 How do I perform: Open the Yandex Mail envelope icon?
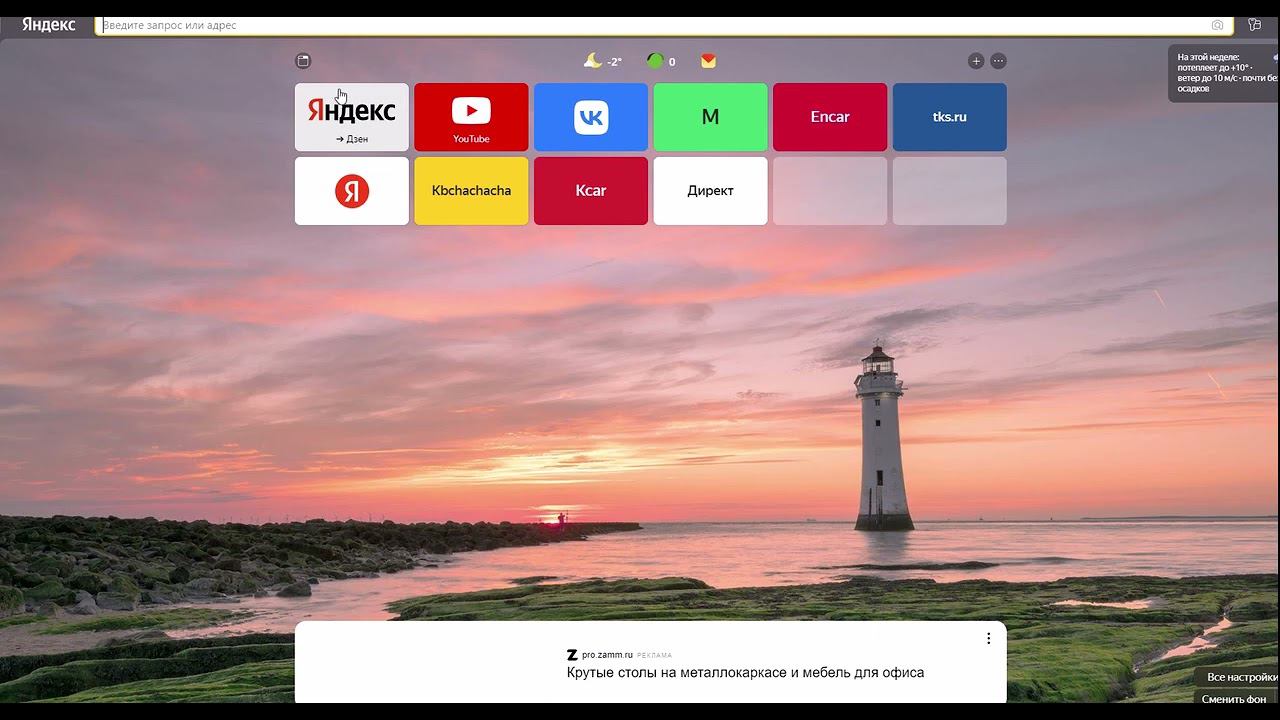(x=708, y=61)
